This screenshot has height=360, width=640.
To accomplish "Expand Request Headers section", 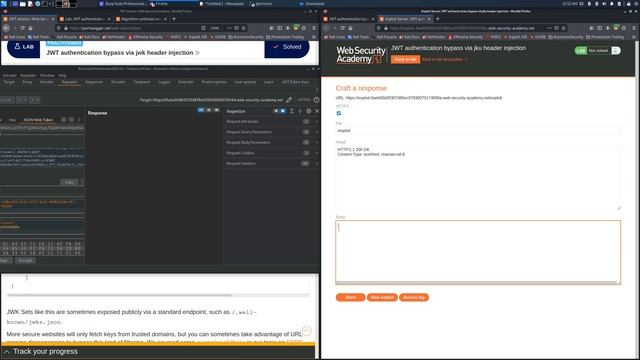I will tap(271, 164).
